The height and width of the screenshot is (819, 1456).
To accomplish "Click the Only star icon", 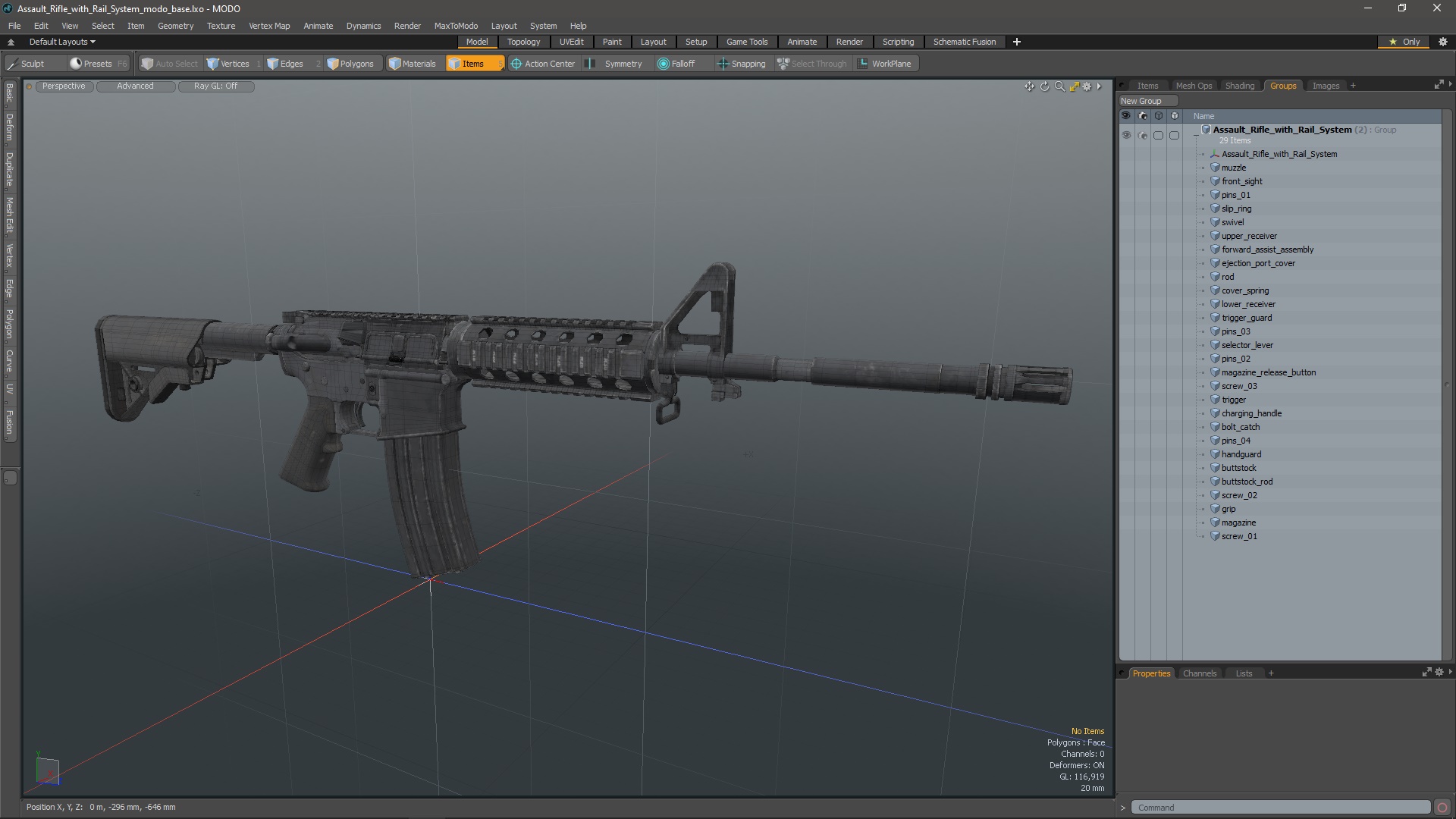I will tap(1392, 42).
